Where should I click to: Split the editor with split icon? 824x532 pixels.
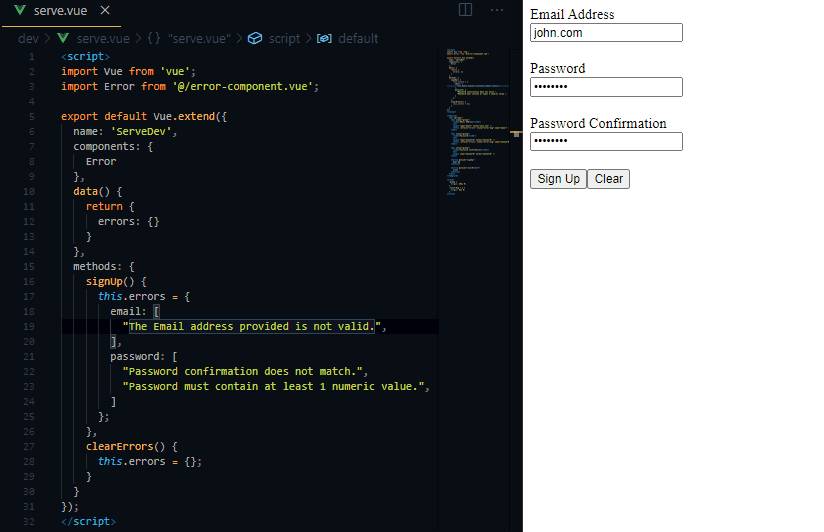click(465, 9)
